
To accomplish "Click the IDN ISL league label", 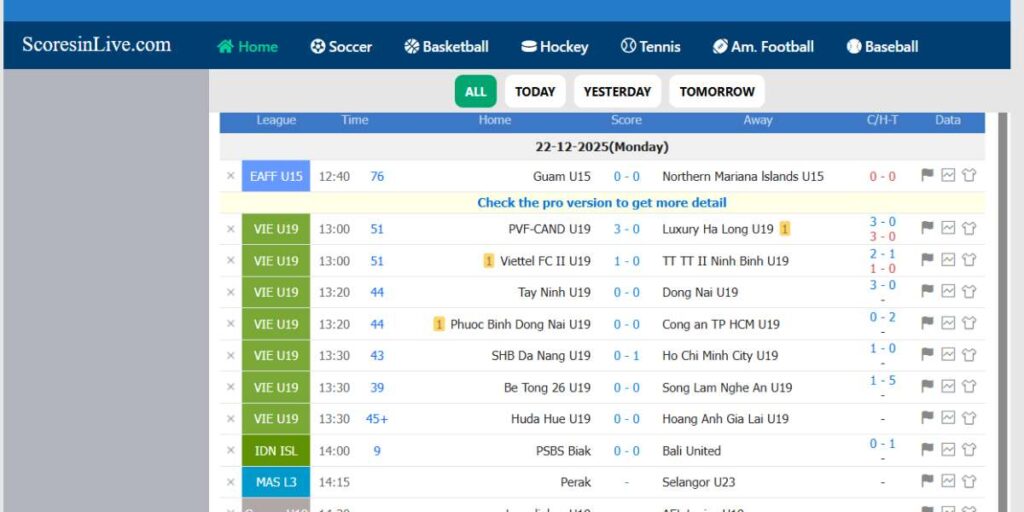I will pyautogui.click(x=276, y=450).
